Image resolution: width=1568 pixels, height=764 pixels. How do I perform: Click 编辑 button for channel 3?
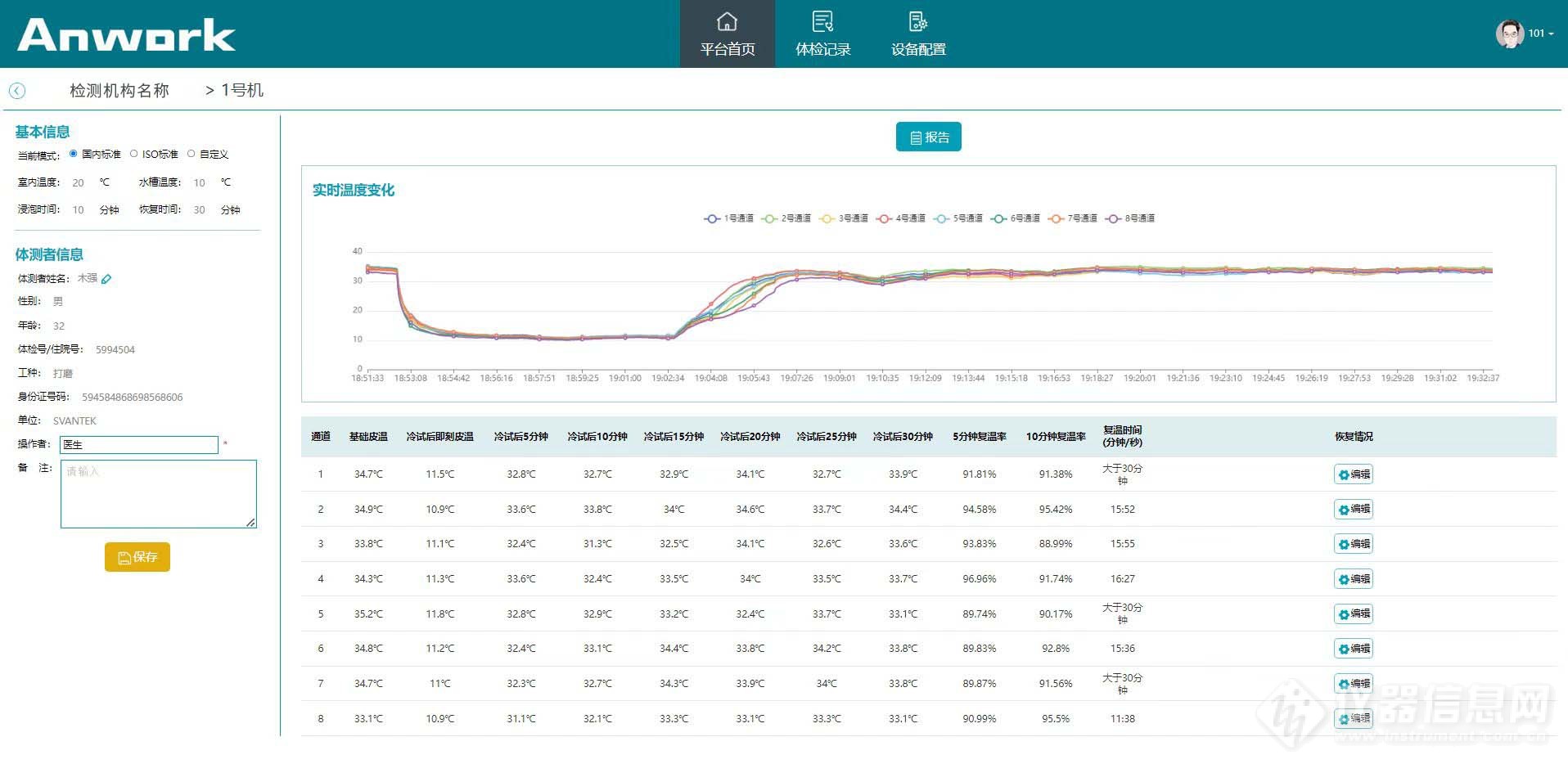[1354, 544]
